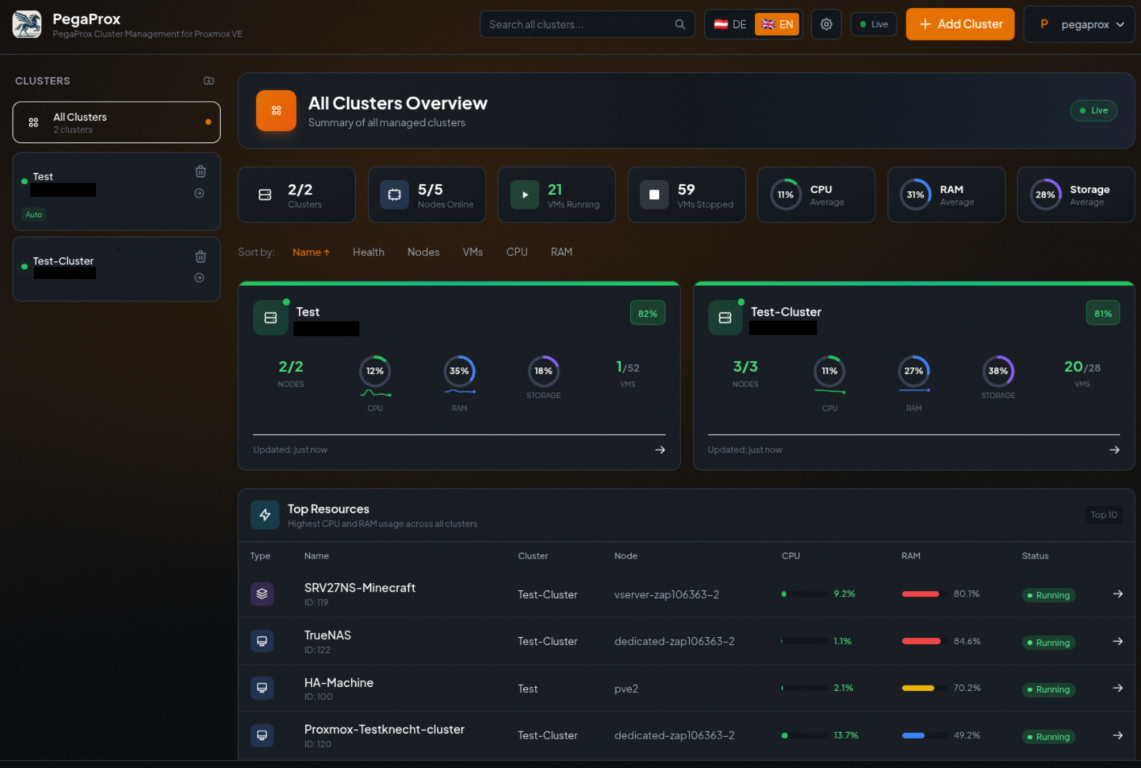Click the collapse sidebar icon beside CLUSTERS
Viewport: 1141px width, 768px height.
click(x=208, y=80)
